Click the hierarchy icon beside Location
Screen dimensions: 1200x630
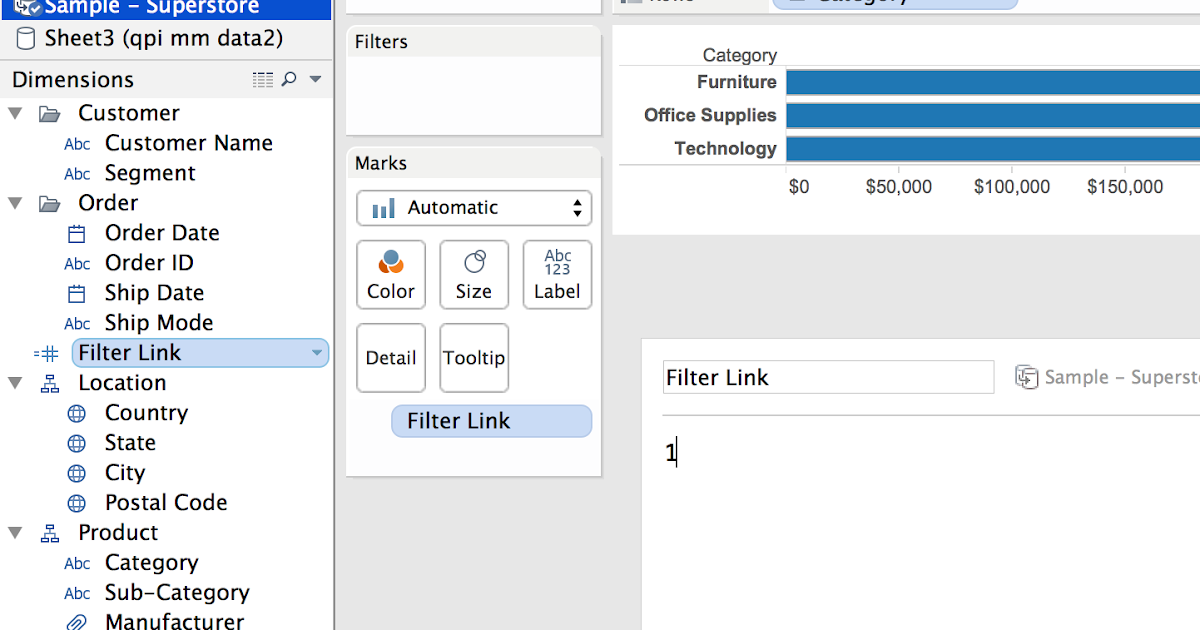tap(50, 382)
